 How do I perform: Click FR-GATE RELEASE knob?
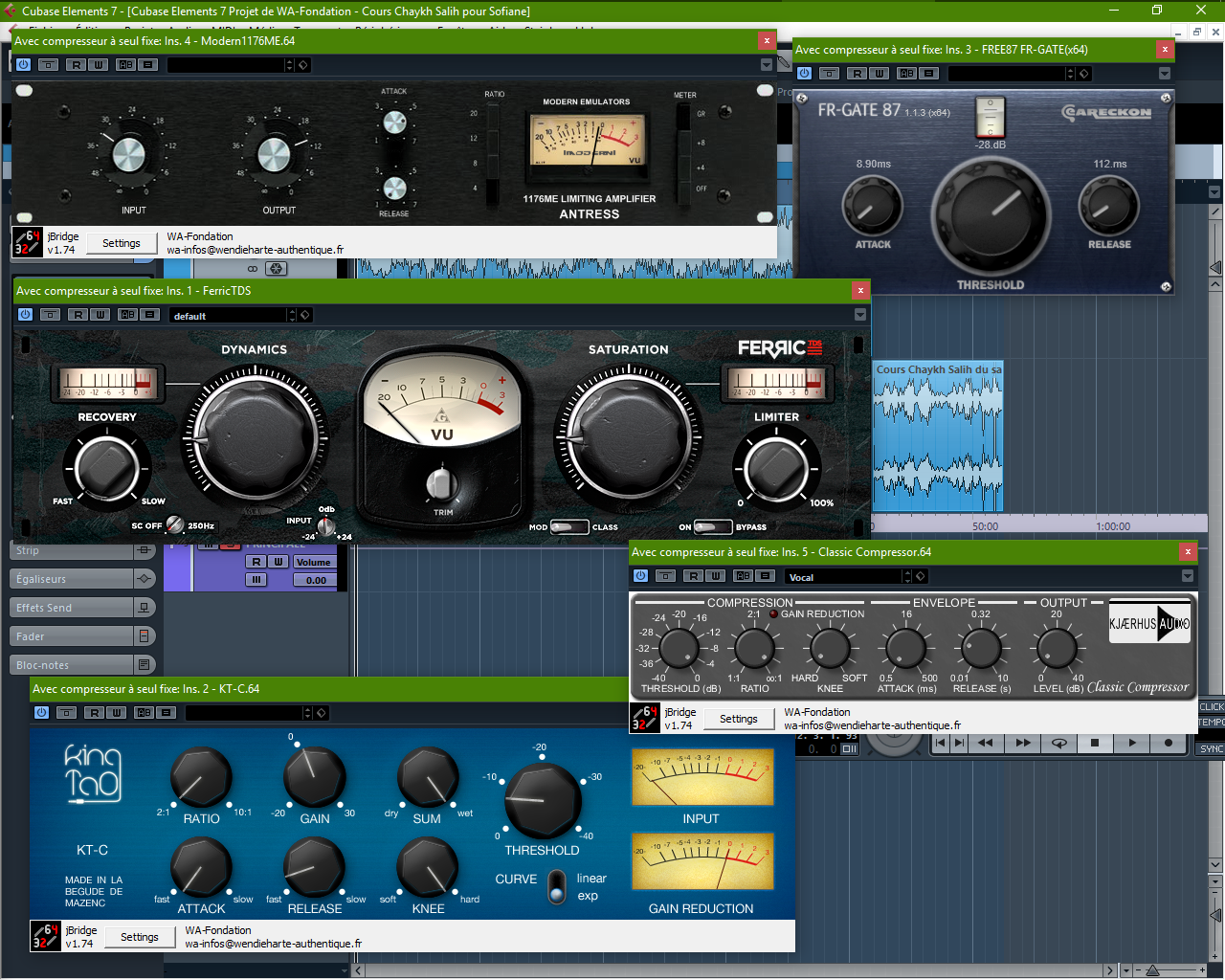click(1109, 205)
